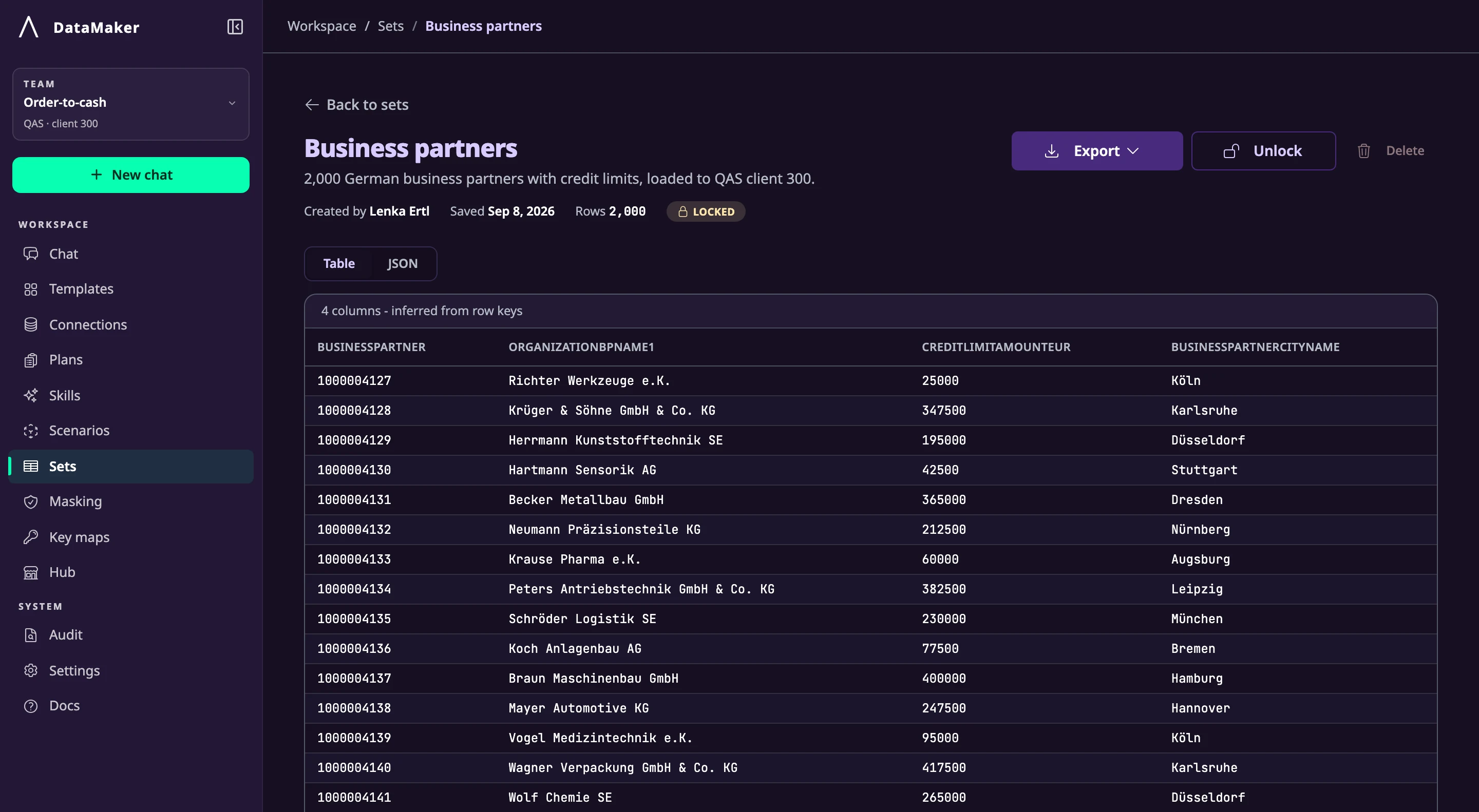Select cell Neumann Präzisionsteile KG
The height and width of the screenshot is (812, 1479).
click(604, 530)
